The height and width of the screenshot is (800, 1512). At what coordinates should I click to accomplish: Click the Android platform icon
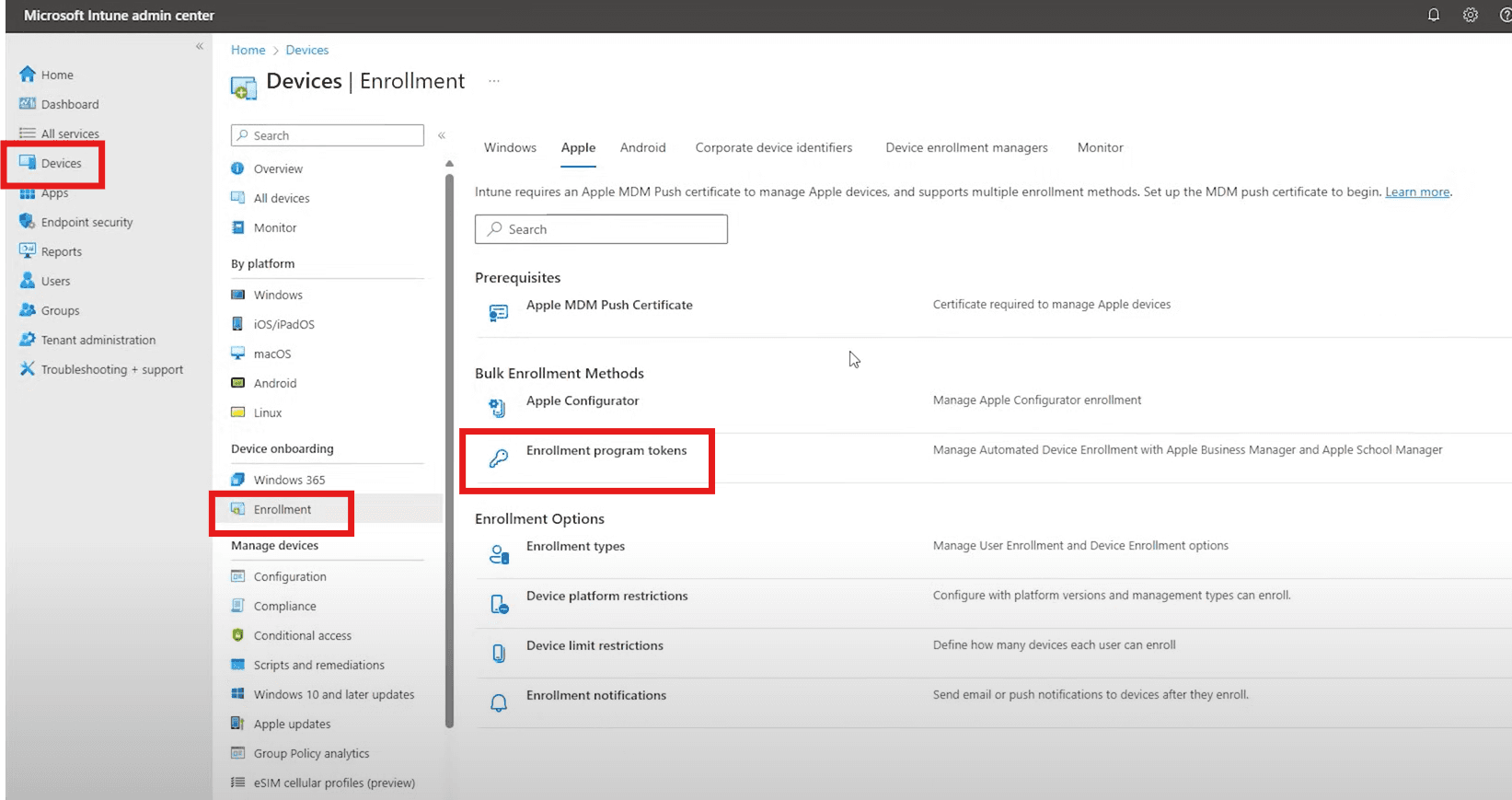[x=237, y=383]
